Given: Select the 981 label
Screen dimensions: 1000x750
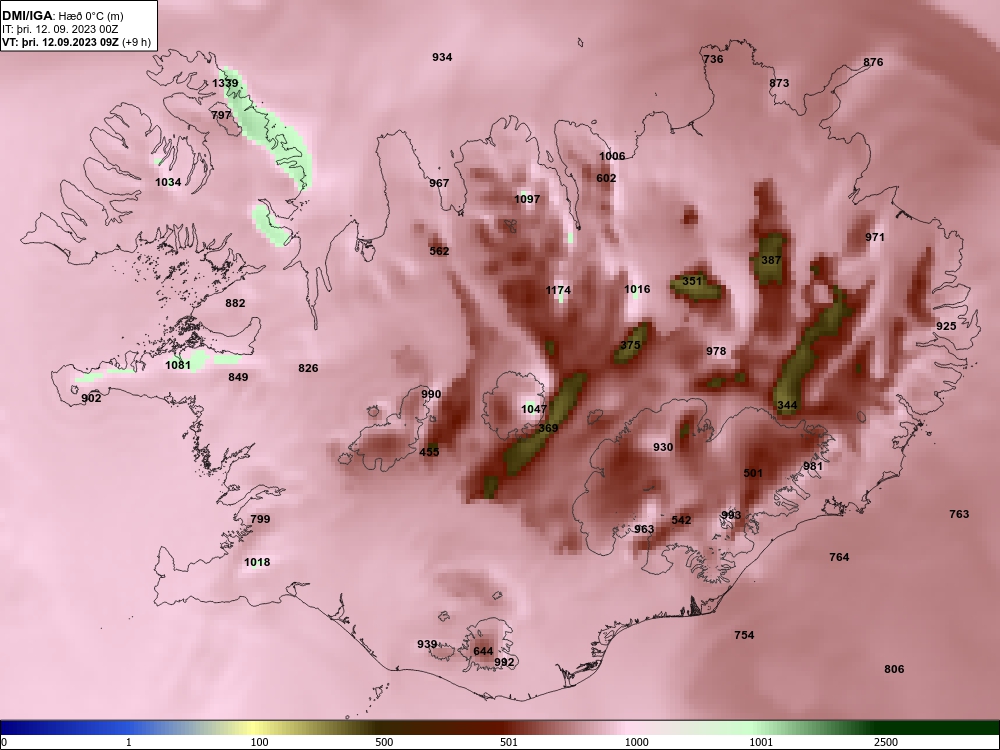Looking at the screenshot, I should pos(813,467).
